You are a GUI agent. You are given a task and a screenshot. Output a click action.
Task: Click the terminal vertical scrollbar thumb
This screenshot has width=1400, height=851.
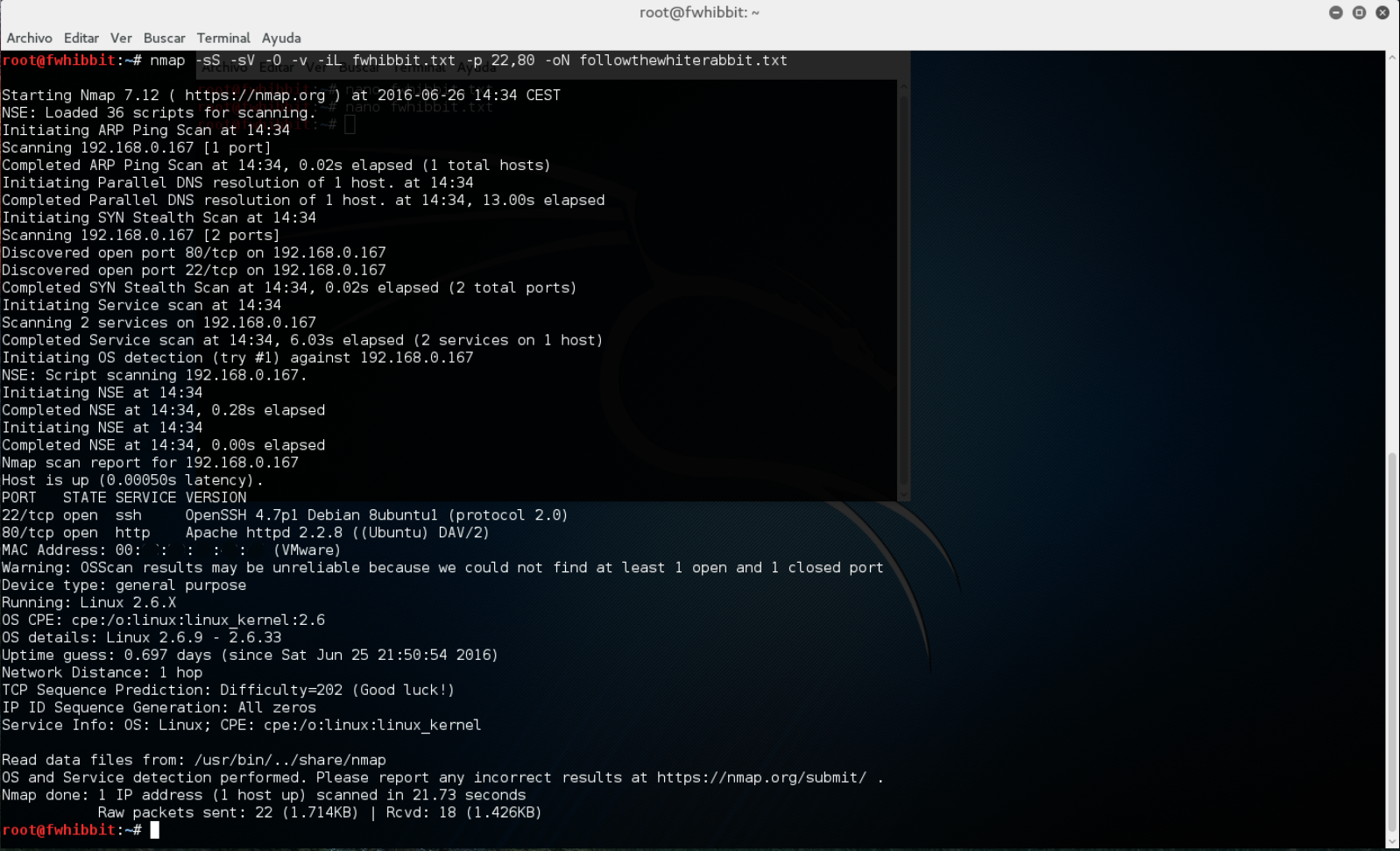pyautogui.click(x=1392, y=642)
